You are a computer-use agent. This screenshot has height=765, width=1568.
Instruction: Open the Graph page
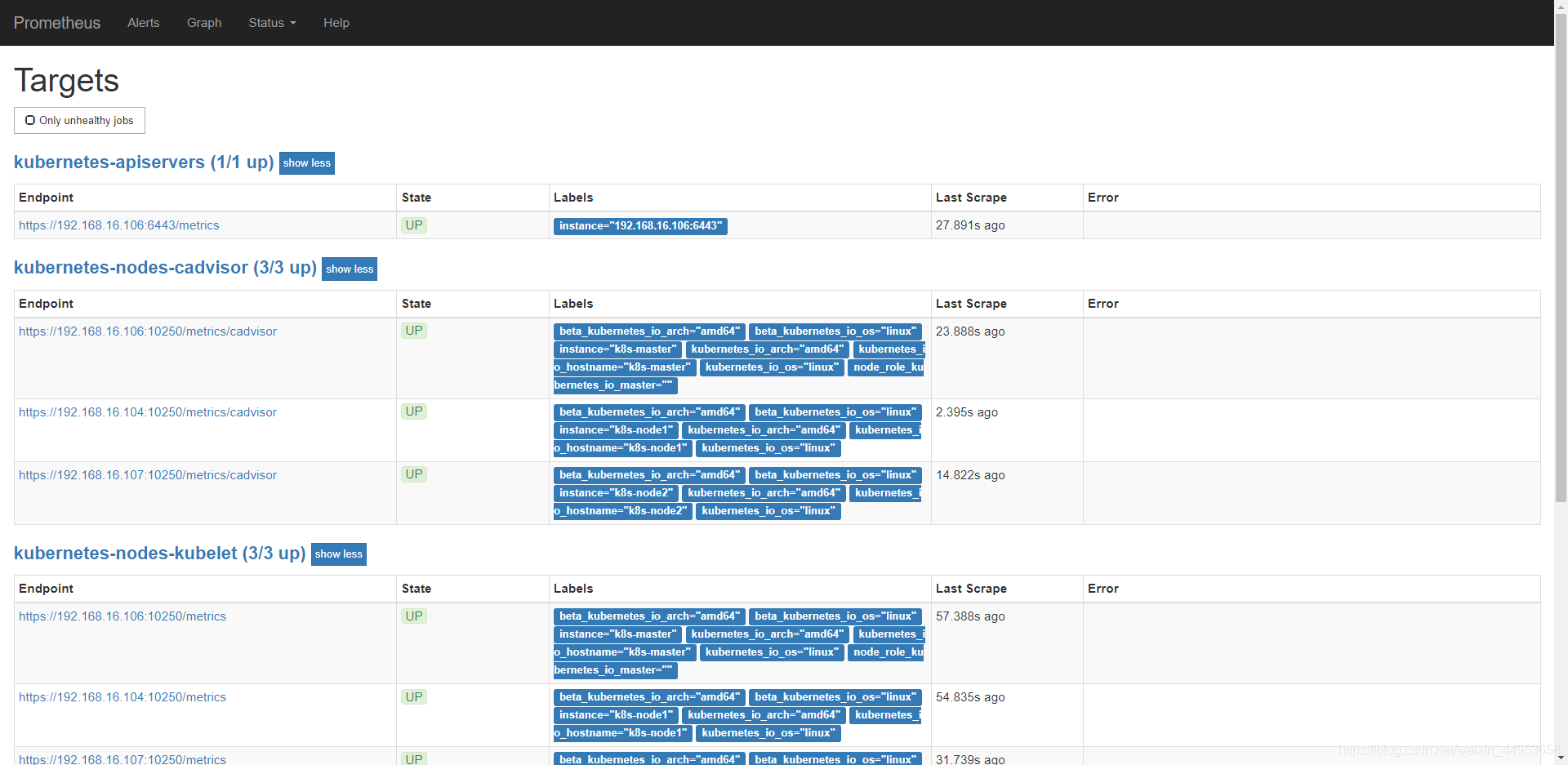click(x=204, y=23)
